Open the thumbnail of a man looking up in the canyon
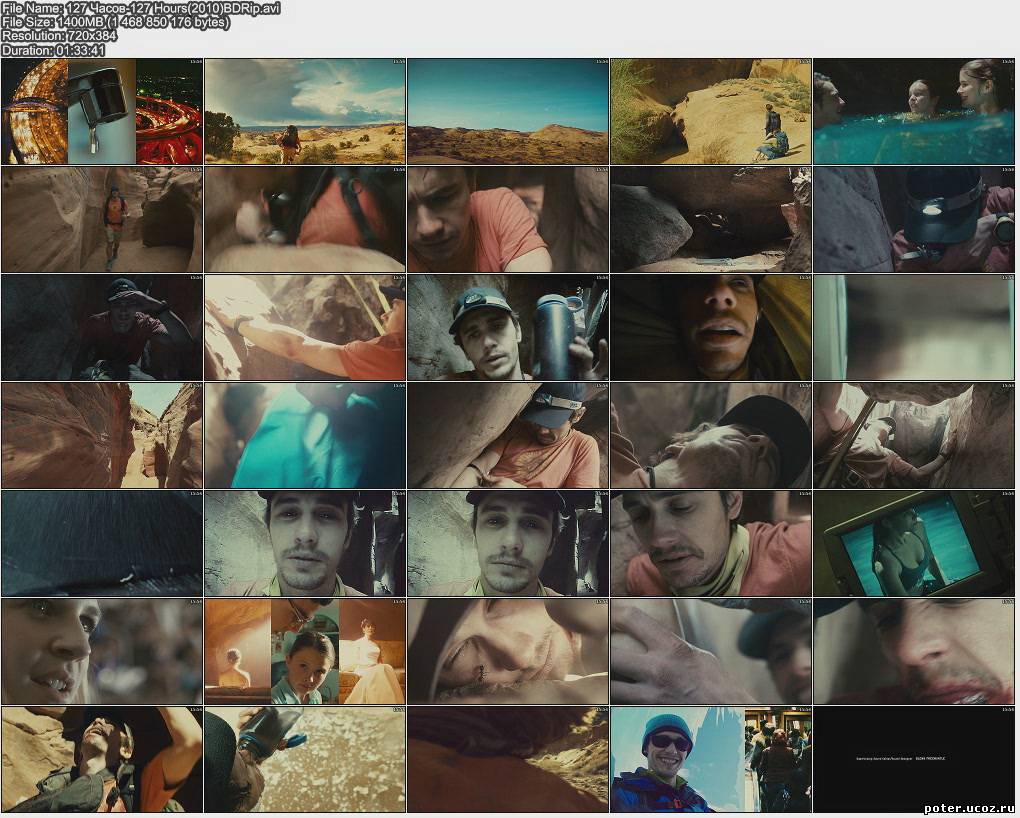 coord(102,759)
